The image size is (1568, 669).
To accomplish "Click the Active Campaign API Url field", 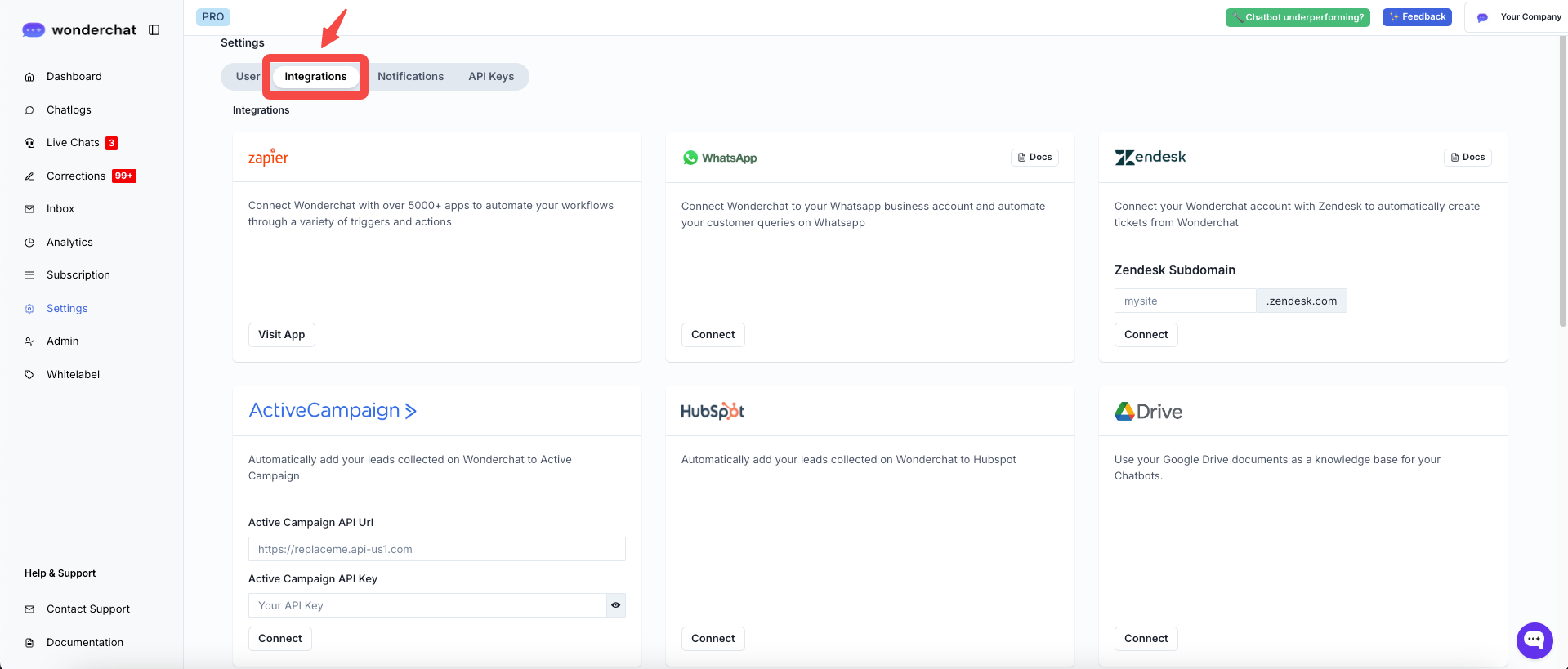I will [436, 550].
